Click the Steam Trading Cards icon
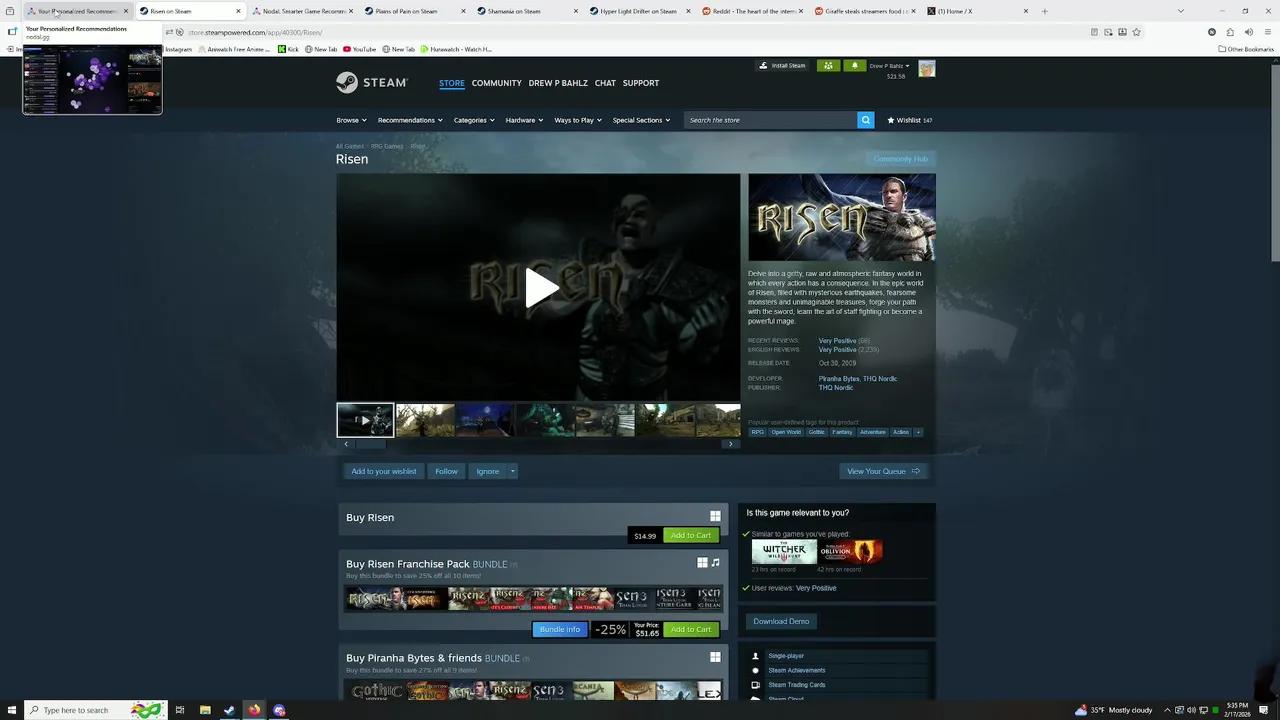The width and height of the screenshot is (1280, 720). 756,685
